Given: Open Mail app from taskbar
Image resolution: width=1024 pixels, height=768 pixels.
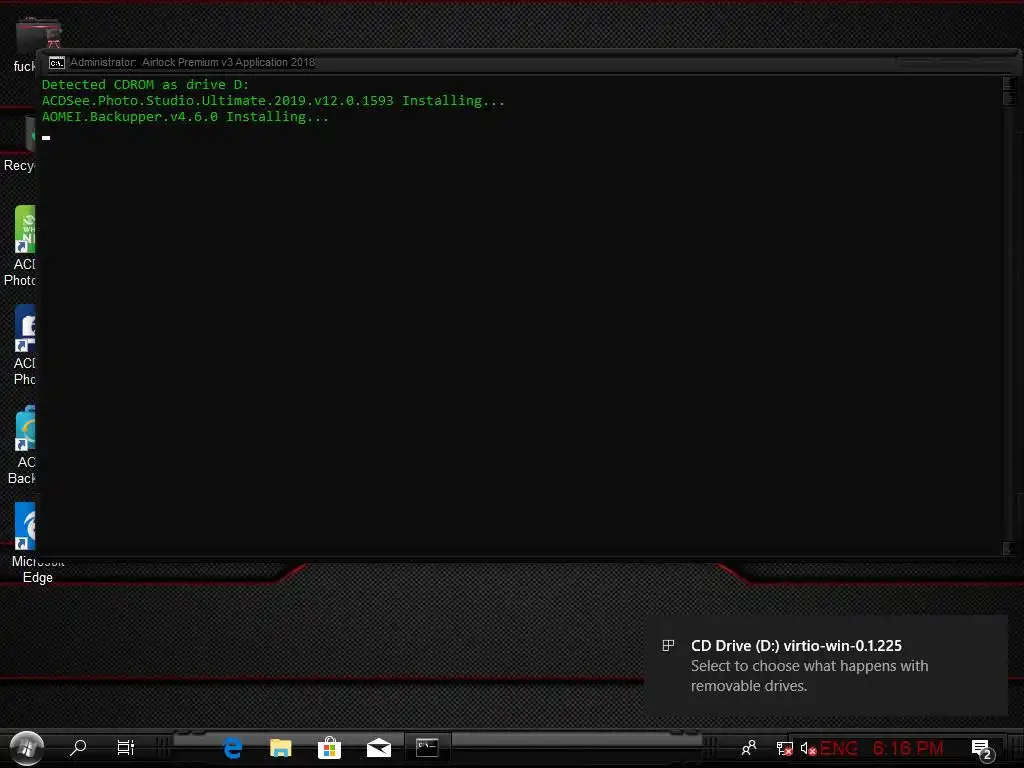Looking at the screenshot, I should click(x=379, y=748).
